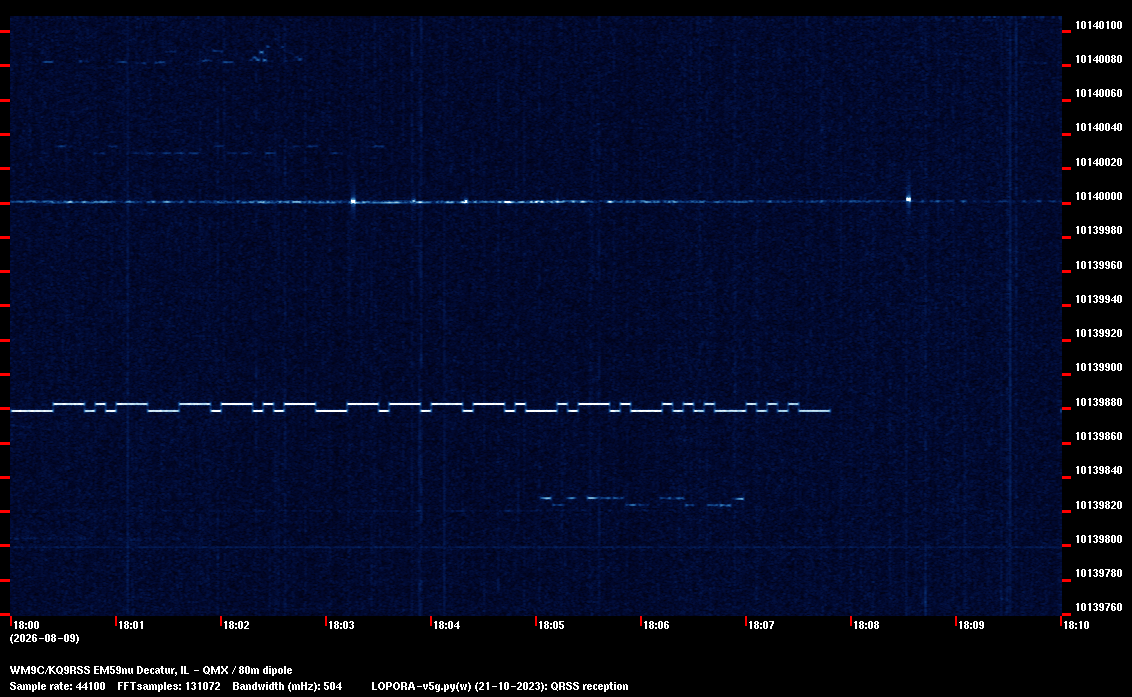This screenshot has width=1132, height=697.
Task: Click frequency label 10139900
Action: (x=1099, y=367)
